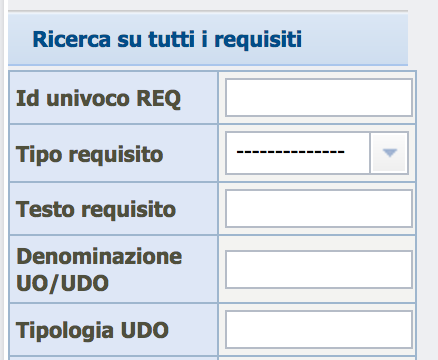Viewport: 438px width, 360px height.
Task: Open the Tipo requisito dropdown arrow
Action: 389,153
